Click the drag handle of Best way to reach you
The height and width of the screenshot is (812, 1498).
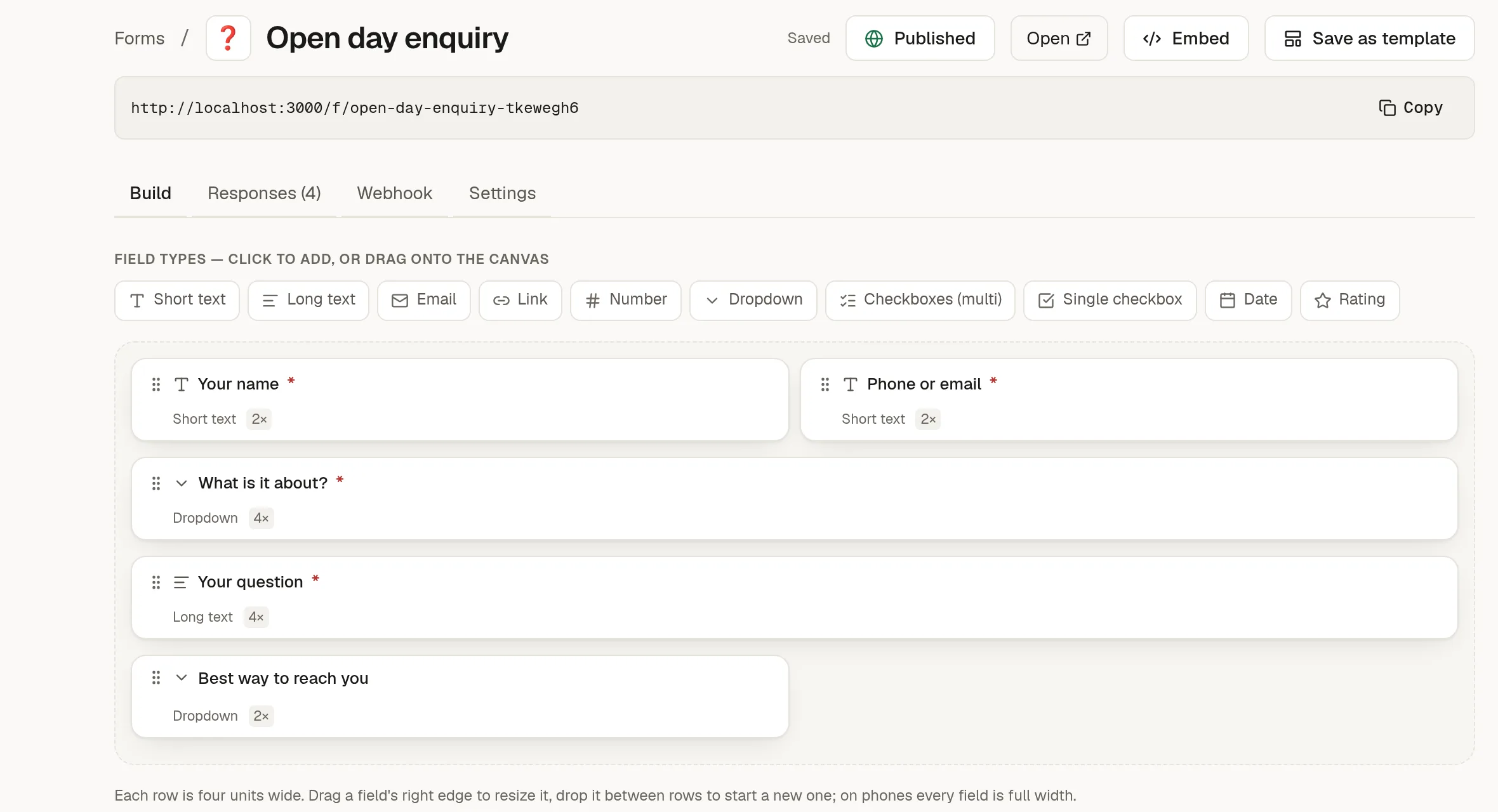click(156, 678)
